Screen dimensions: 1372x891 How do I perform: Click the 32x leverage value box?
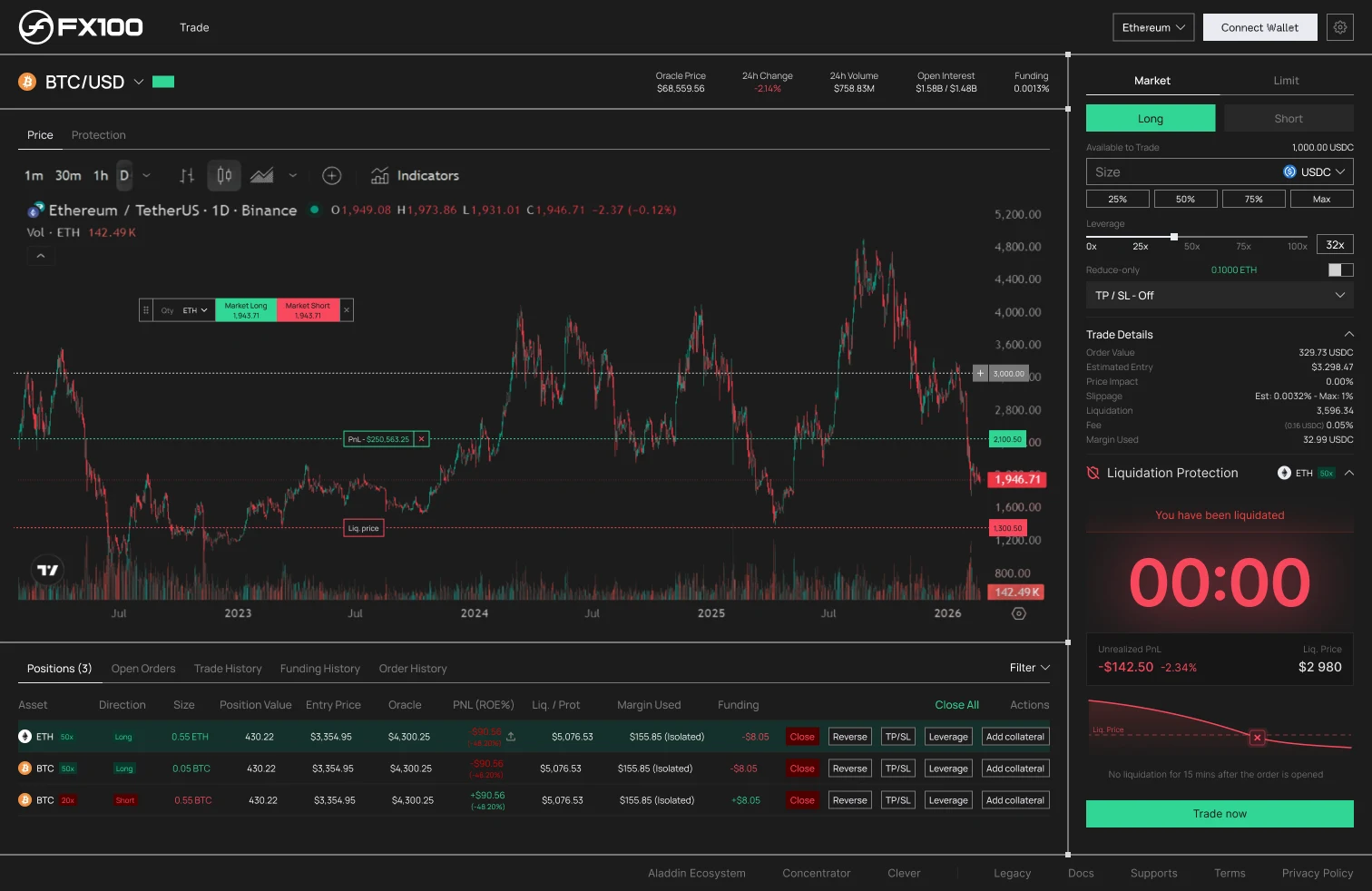[x=1335, y=244]
